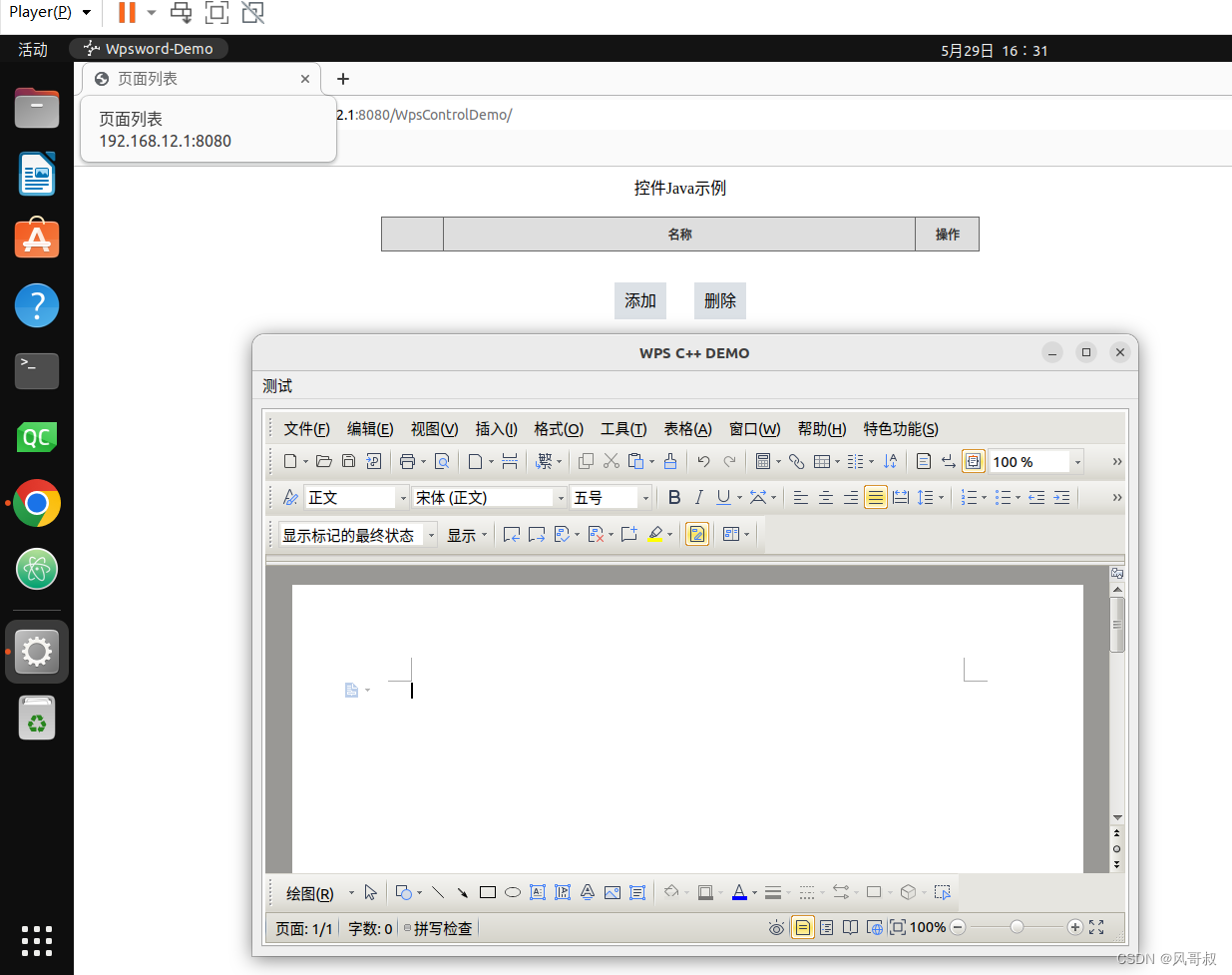This screenshot has width=1232, height=975.
Task: Click the cut scissors icon
Action: pyautogui.click(x=612, y=461)
